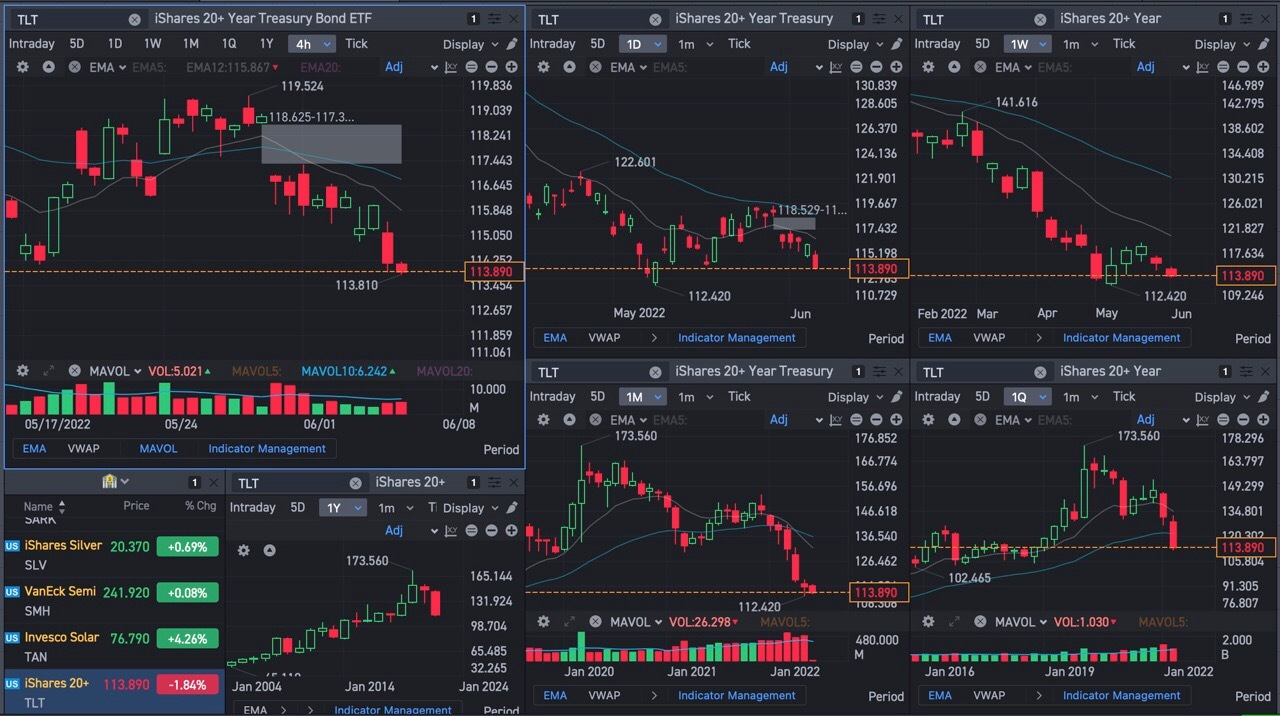Sort watchlist by % Chg column
The height and width of the screenshot is (716, 1280).
tap(200, 506)
